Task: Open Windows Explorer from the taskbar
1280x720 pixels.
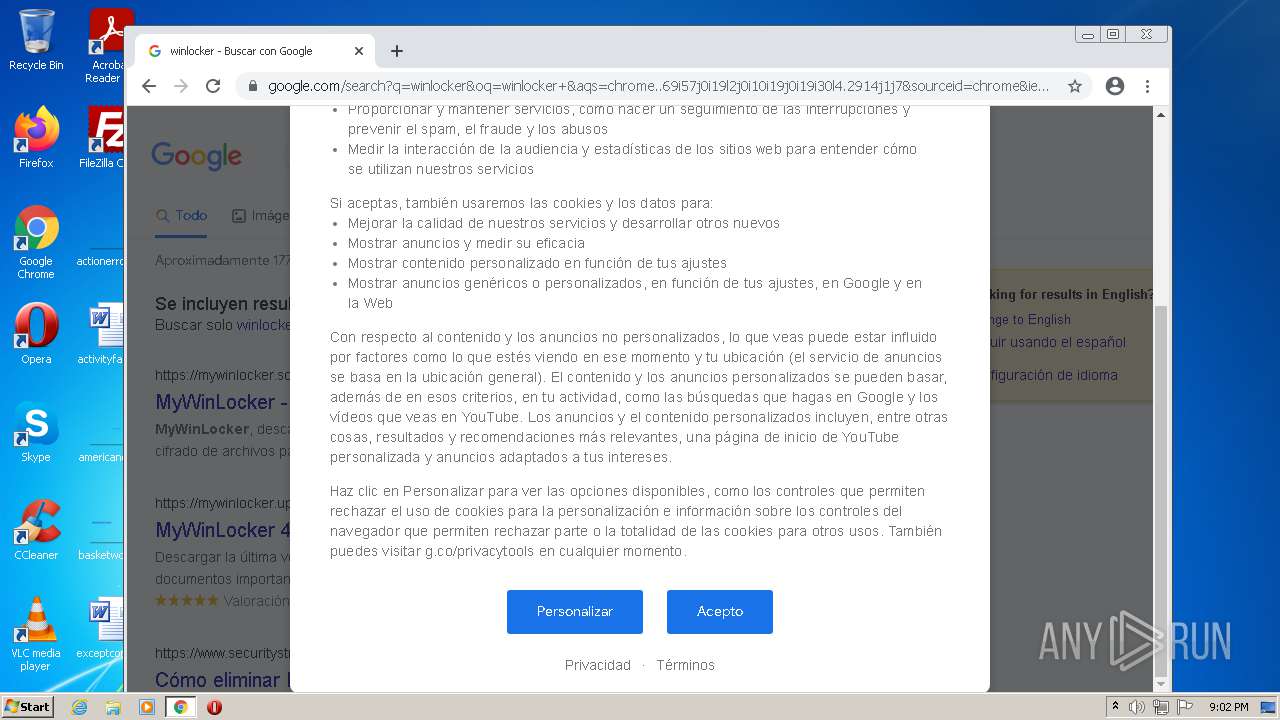Action: coord(113,707)
